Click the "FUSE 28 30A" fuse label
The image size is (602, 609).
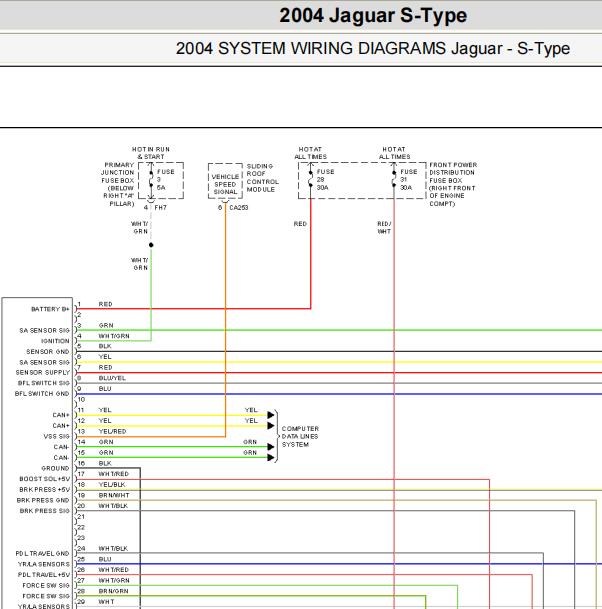(325, 179)
